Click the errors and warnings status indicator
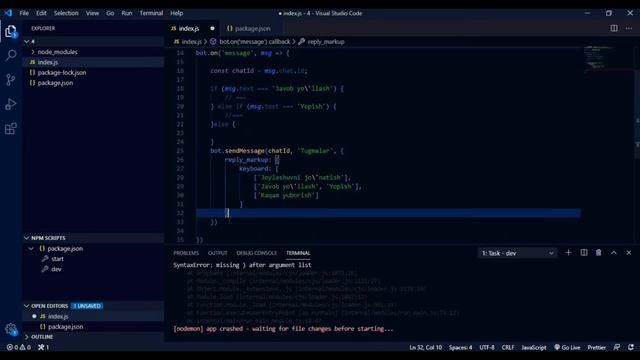Screen dimensions: 640x360 [x=18, y=347]
